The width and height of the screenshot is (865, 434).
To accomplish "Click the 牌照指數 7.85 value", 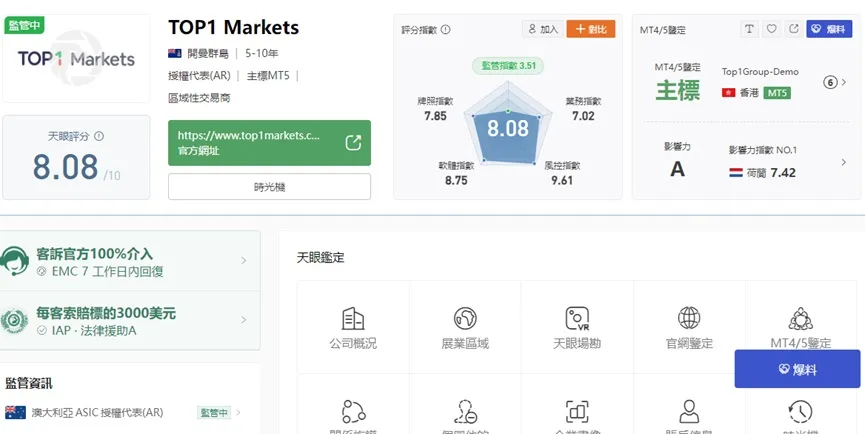I will [x=435, y=116].
